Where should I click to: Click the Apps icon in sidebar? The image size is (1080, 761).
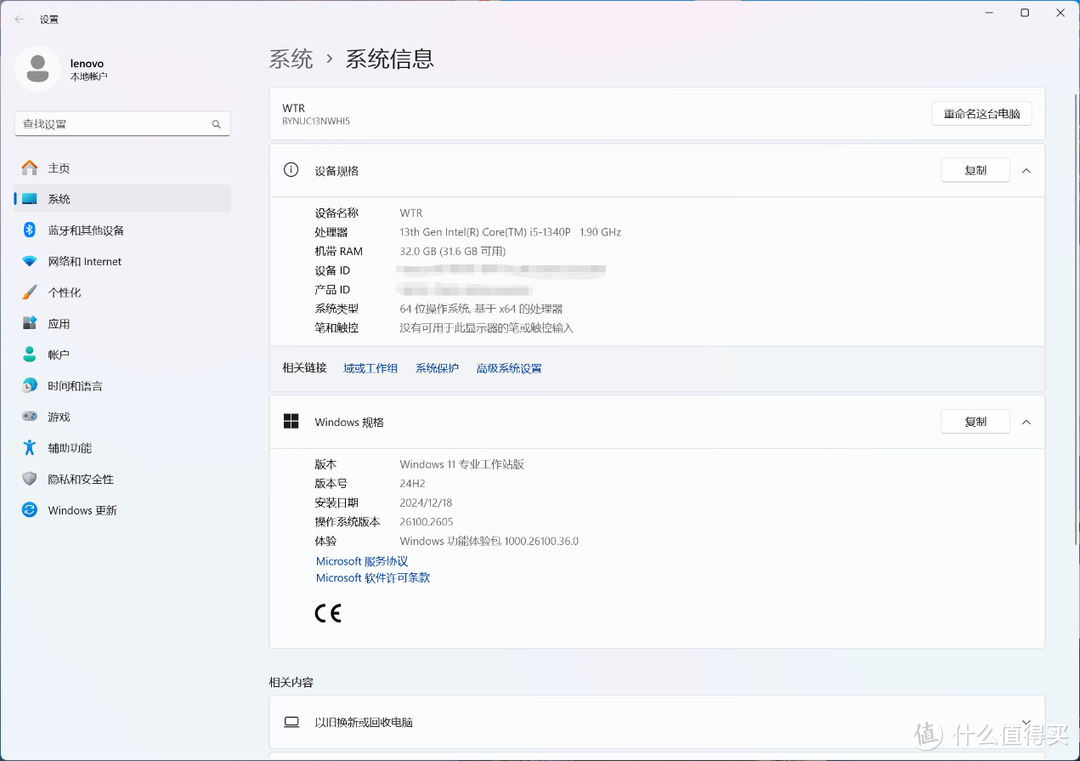(x=30, y=323)
